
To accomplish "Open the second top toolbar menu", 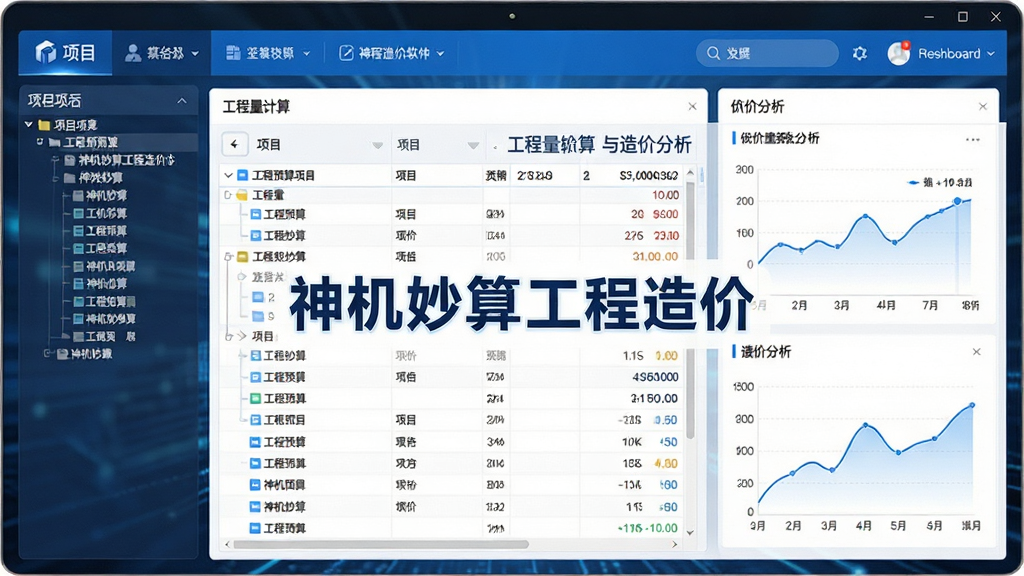I will point(268,53).
